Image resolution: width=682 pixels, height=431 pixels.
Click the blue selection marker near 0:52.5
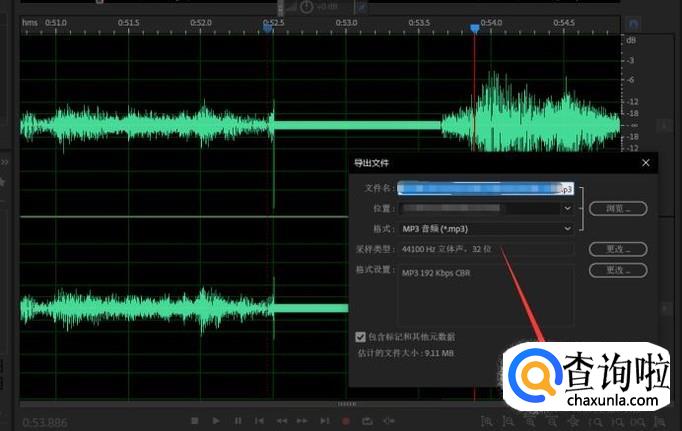coord(268,29)
